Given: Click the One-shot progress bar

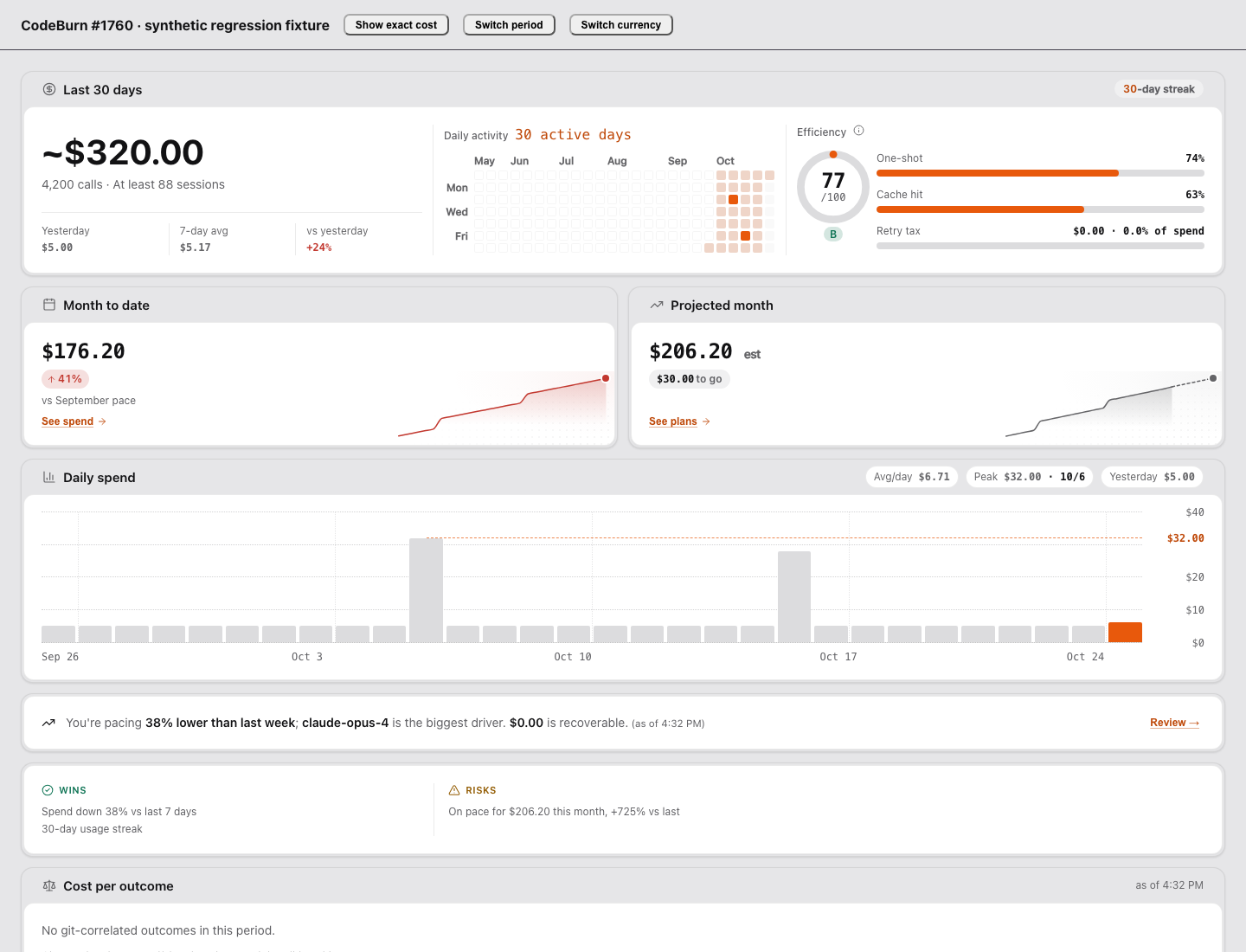Looking at the screenshot, I should coord(1040,173).
